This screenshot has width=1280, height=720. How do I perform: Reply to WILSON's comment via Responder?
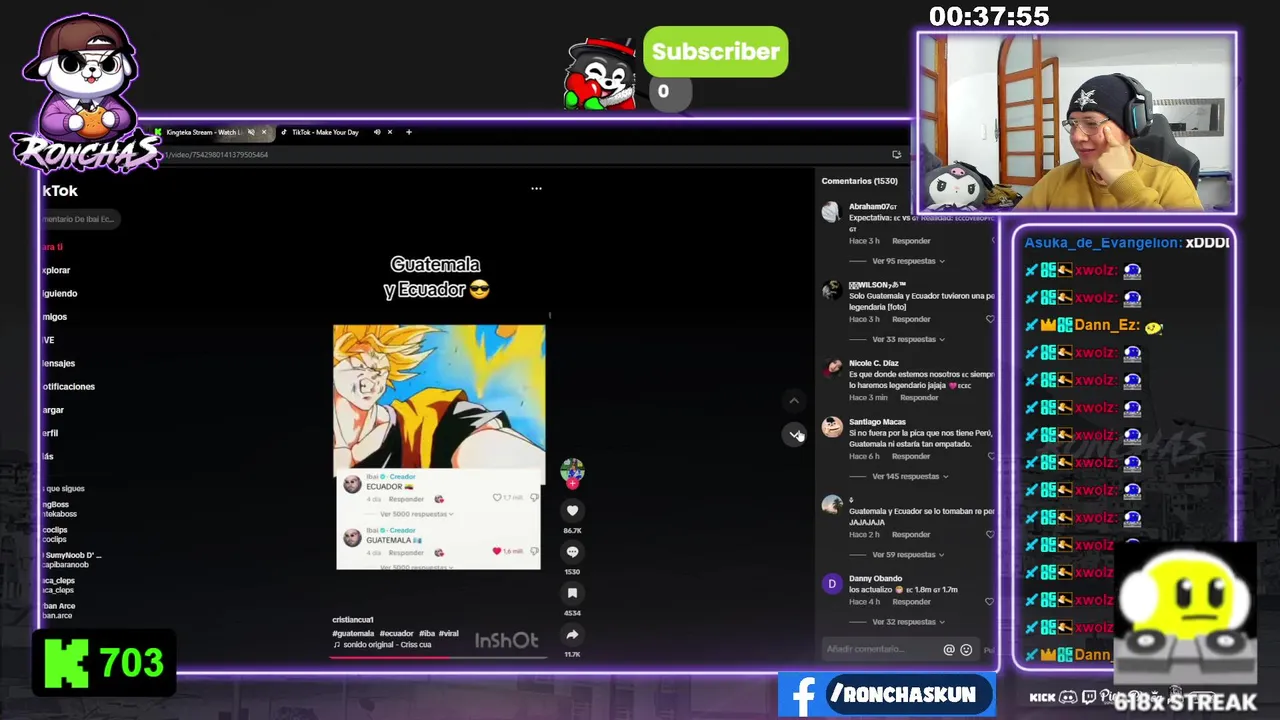(911, 319)
